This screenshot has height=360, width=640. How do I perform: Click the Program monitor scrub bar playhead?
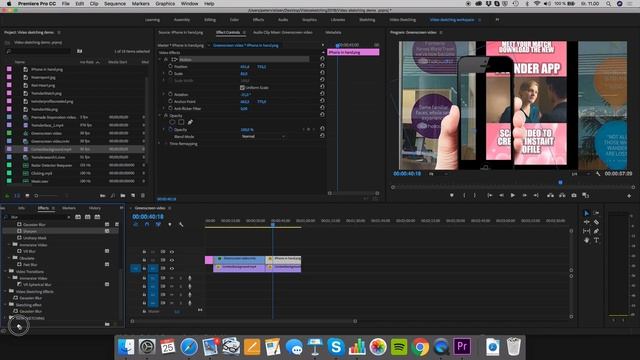[x=560, y=182]
